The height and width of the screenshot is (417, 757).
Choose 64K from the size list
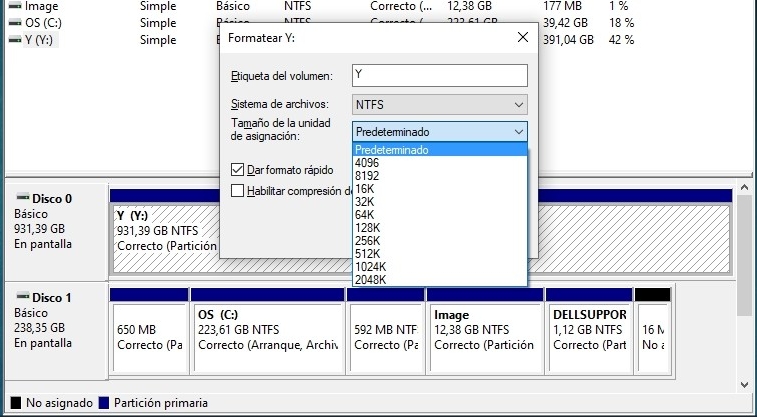click(x=363, y=214)
